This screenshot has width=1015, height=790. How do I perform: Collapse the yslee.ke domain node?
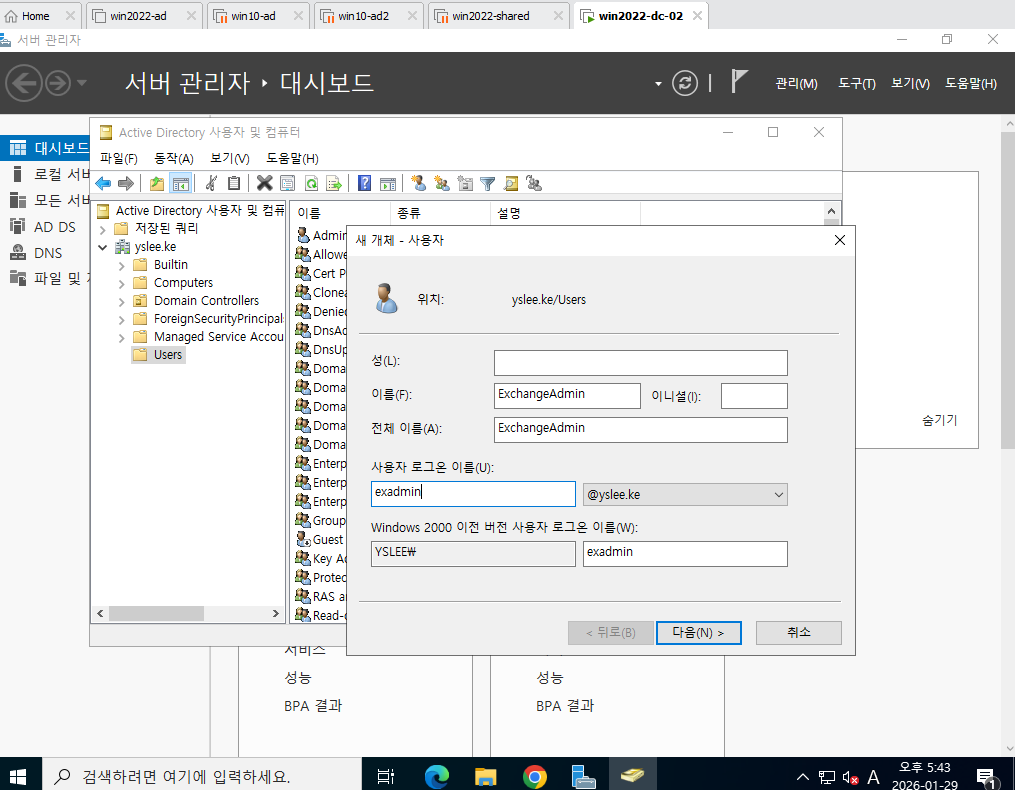click(x=103, y=247)
